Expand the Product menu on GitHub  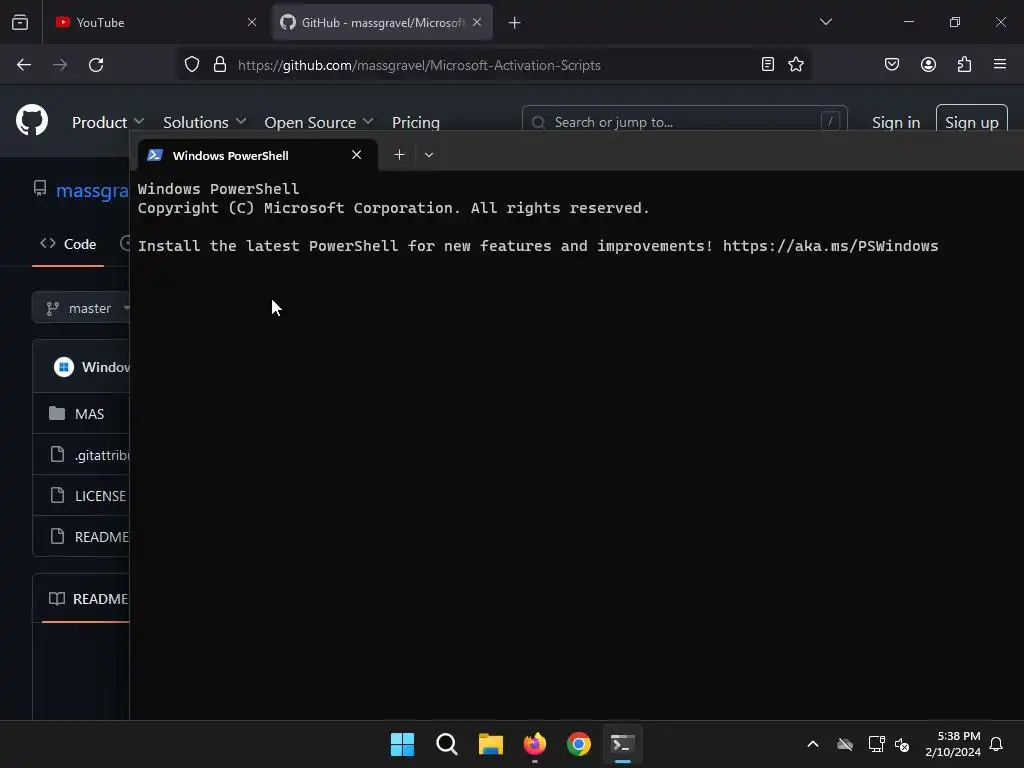(108, 122)
